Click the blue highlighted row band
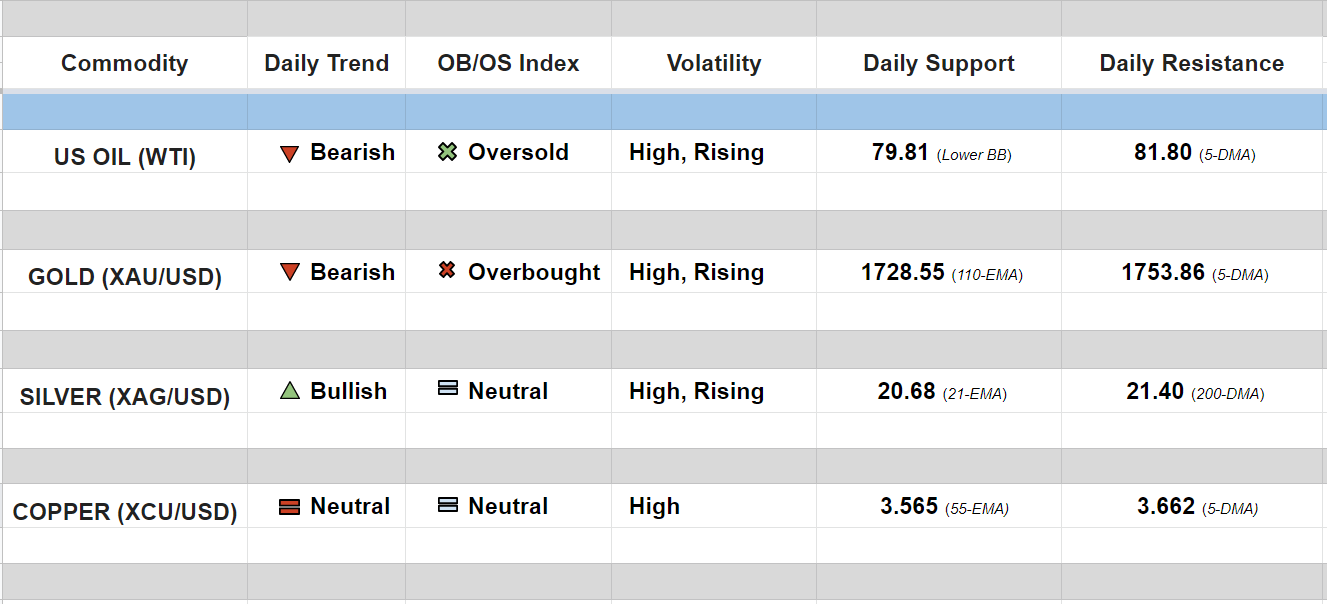This screenshot has height=604, width=1327. tap(663, 111)
